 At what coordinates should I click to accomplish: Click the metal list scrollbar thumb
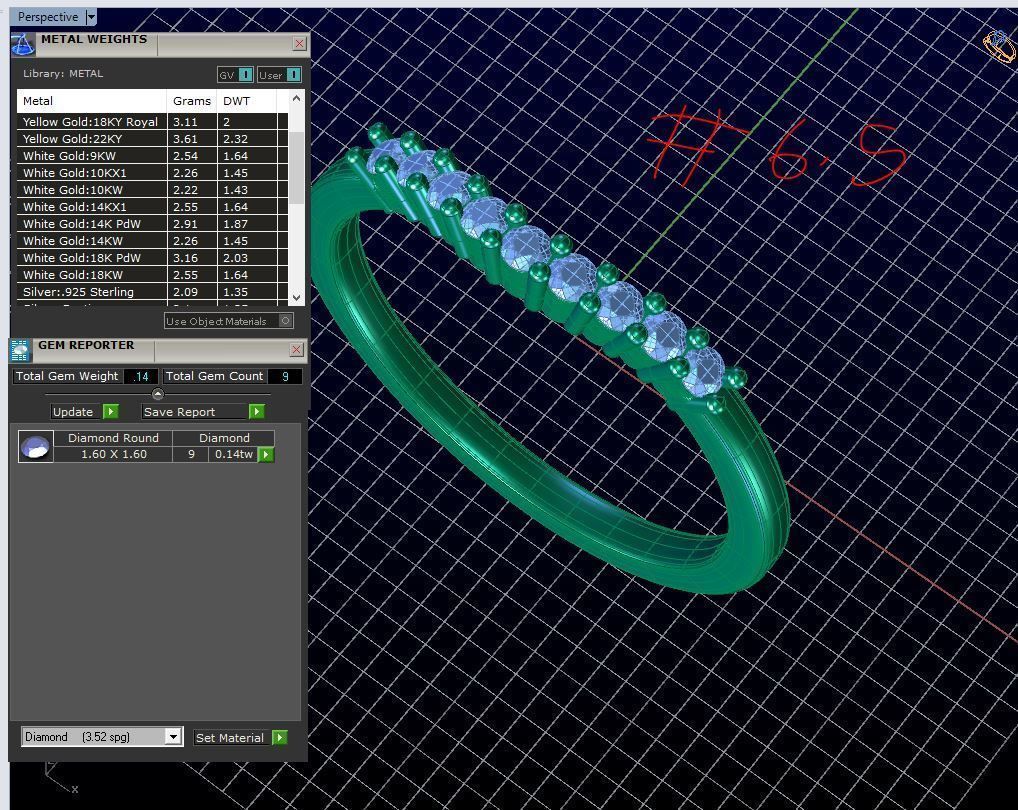pyautogui.click(x=296, y=167)
